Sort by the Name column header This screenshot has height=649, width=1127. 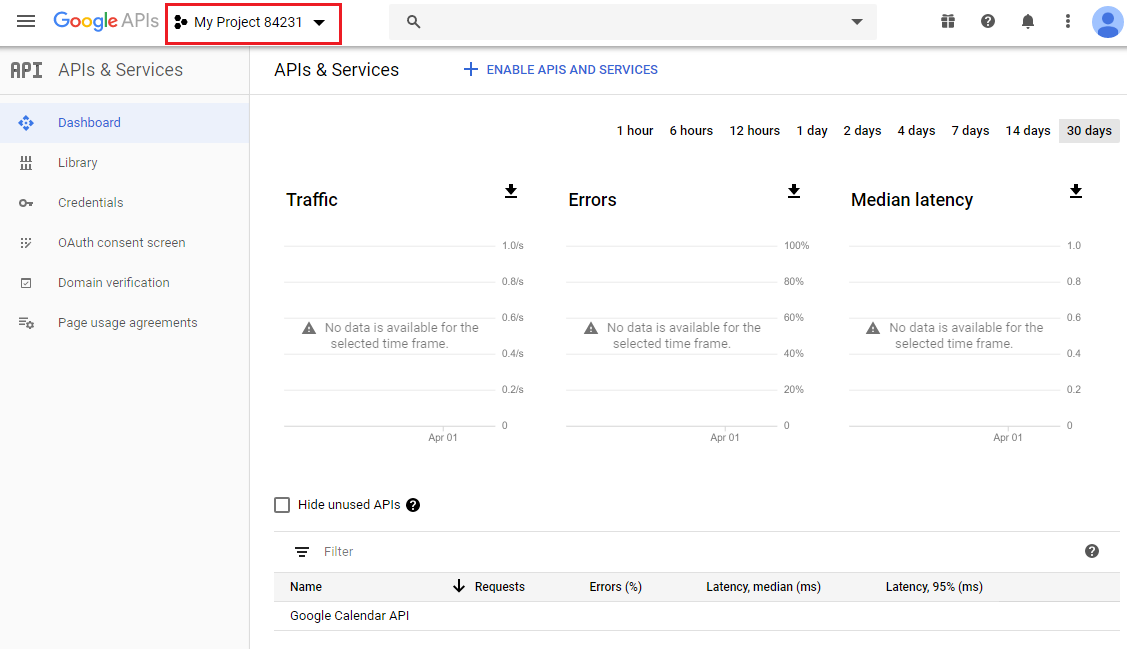[306, 587]
